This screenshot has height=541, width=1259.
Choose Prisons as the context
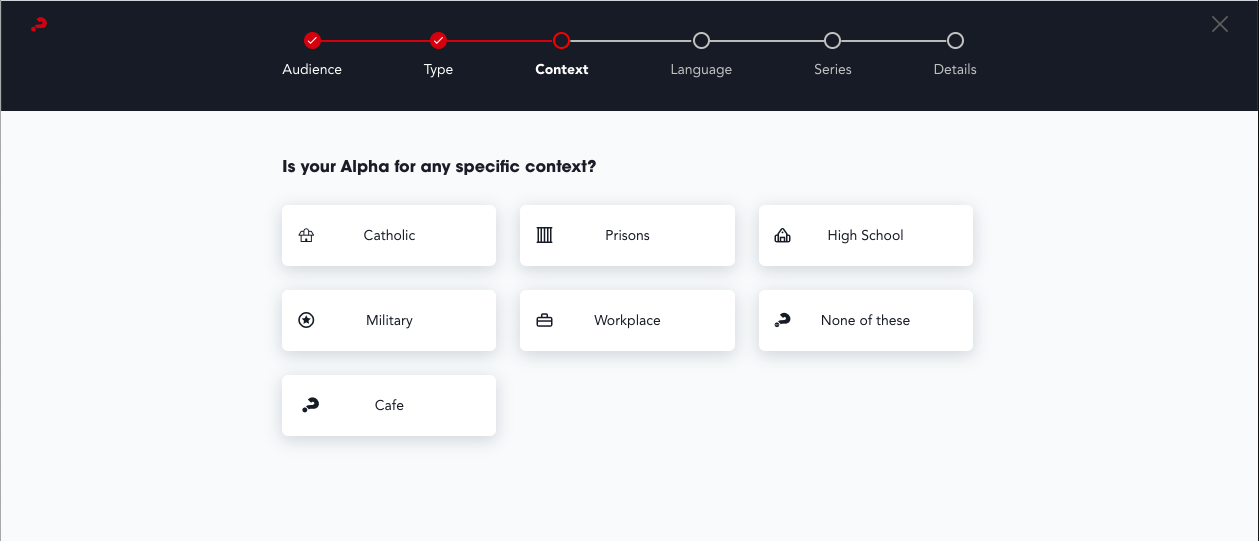tap(627, 236)
